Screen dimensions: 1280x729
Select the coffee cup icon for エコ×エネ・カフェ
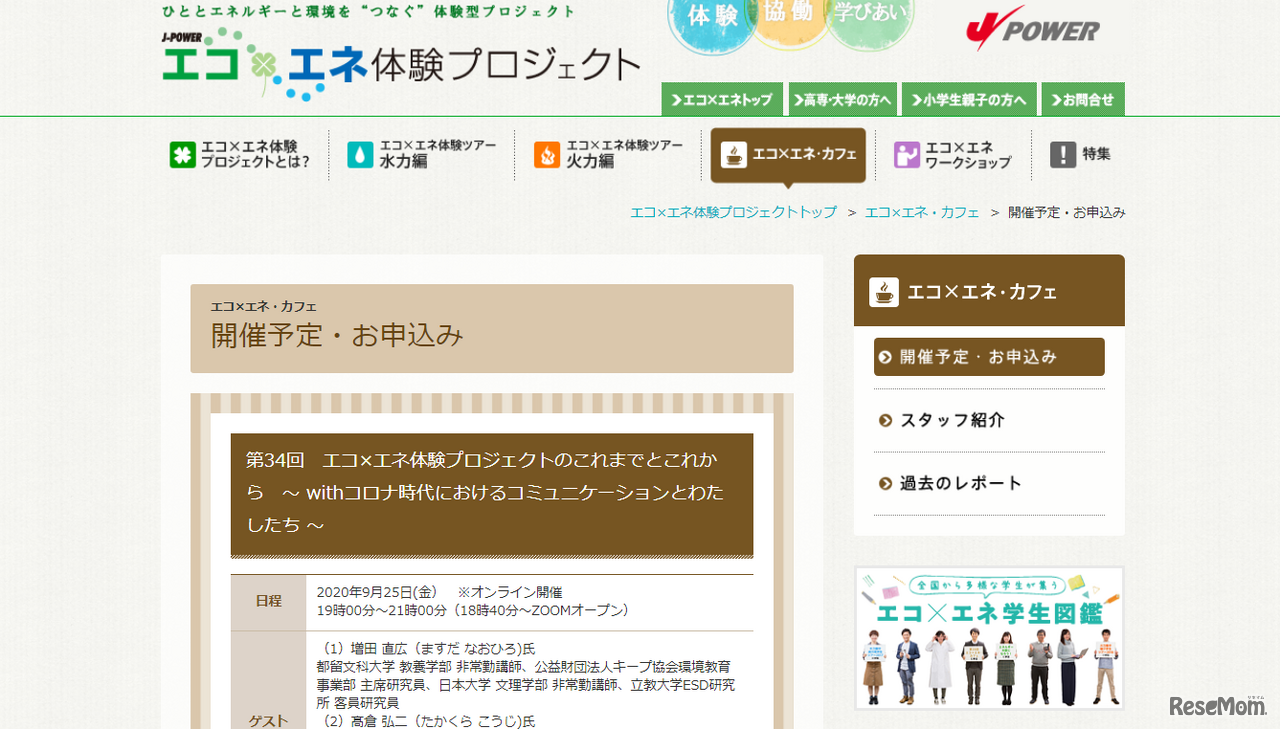coord(732,155)
